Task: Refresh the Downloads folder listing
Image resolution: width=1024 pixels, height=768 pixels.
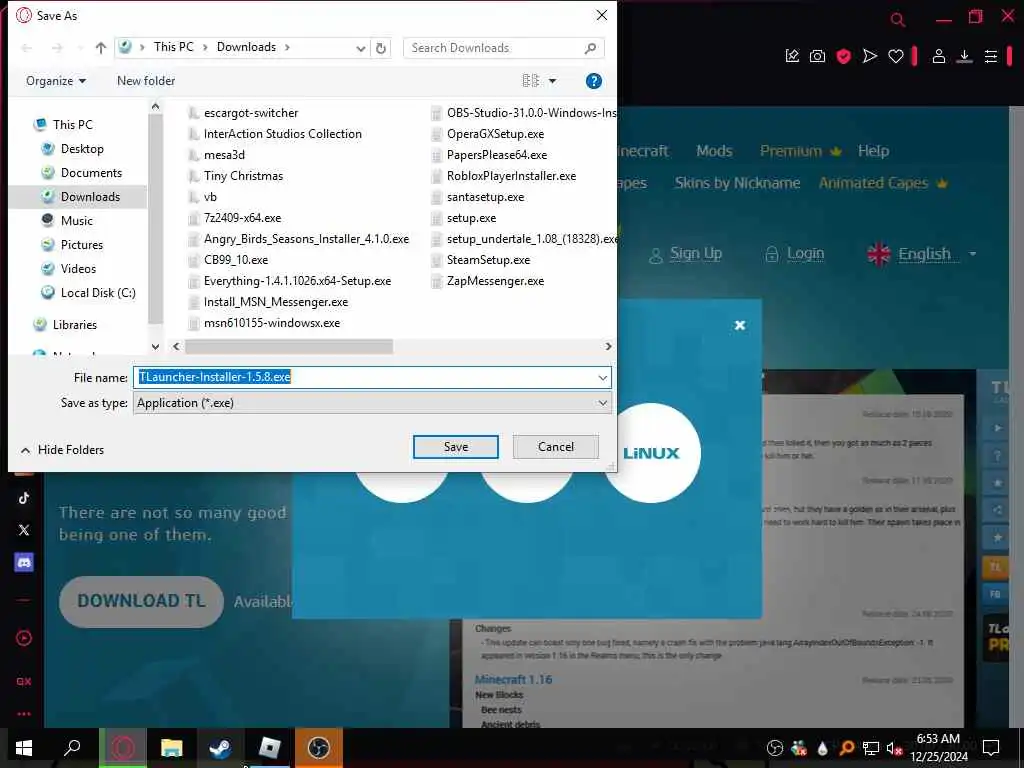Action: tap(381, 48)
